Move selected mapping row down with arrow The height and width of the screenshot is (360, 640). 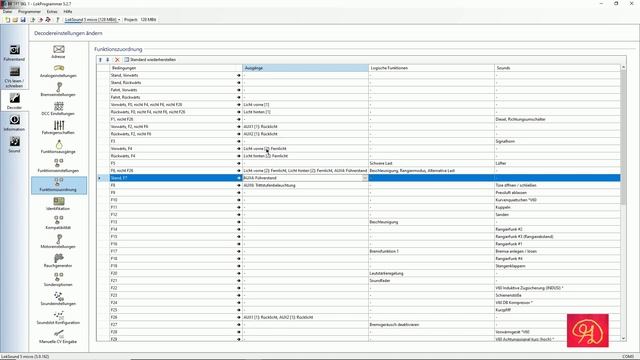point(108,60)
